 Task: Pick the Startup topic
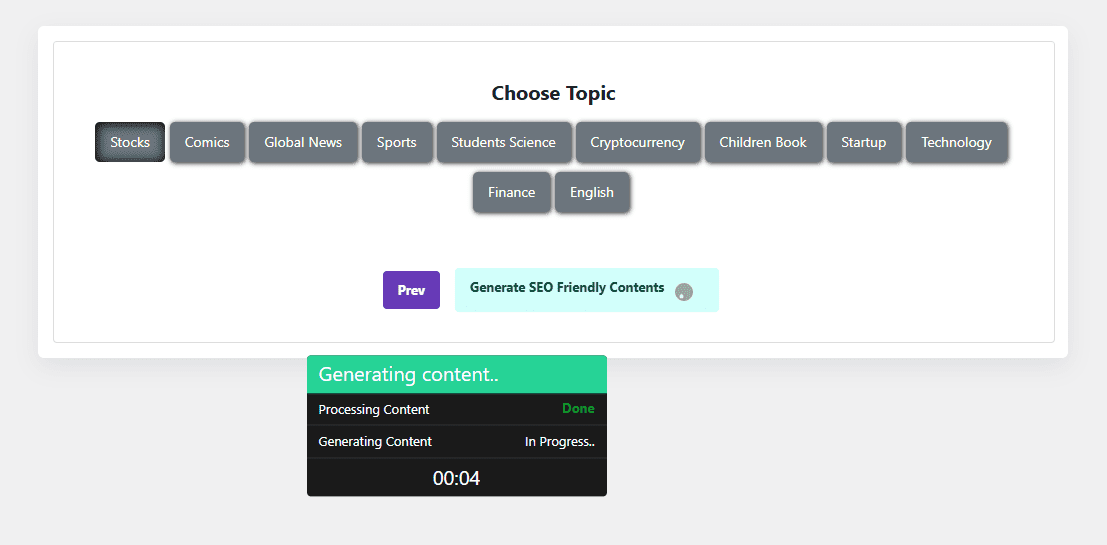(x=863, y=142)
